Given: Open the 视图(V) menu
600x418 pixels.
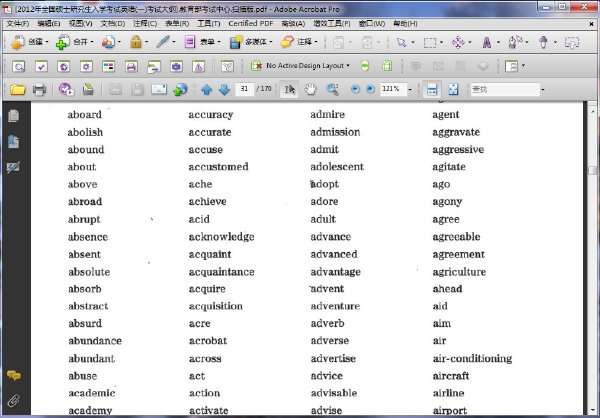Looking at the screenshot, I should (80, 24).
